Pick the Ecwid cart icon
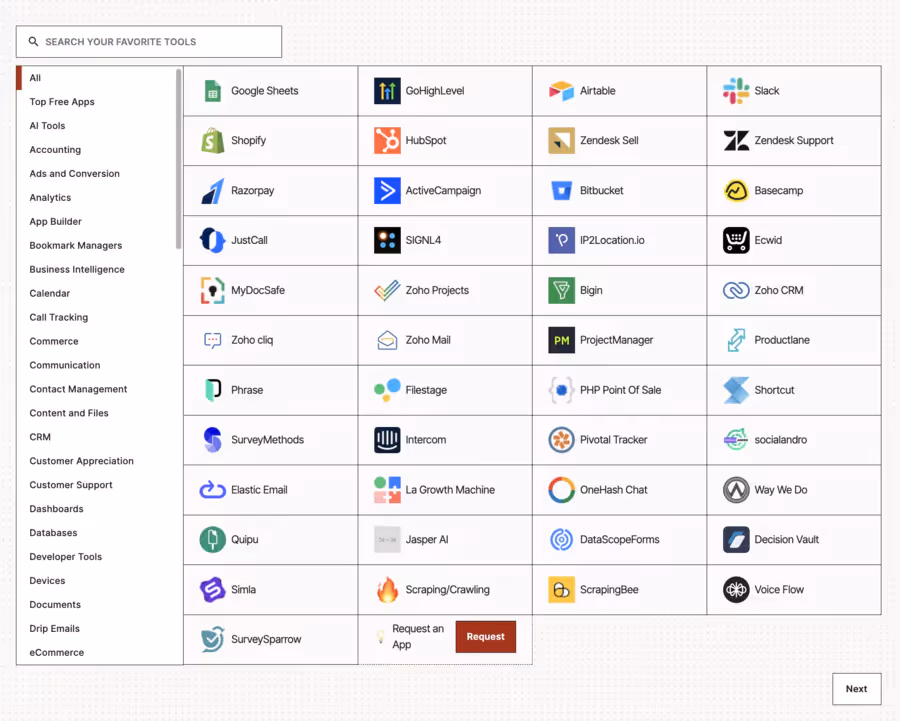This screenshot has height=721, width=900. pos(736,240)
